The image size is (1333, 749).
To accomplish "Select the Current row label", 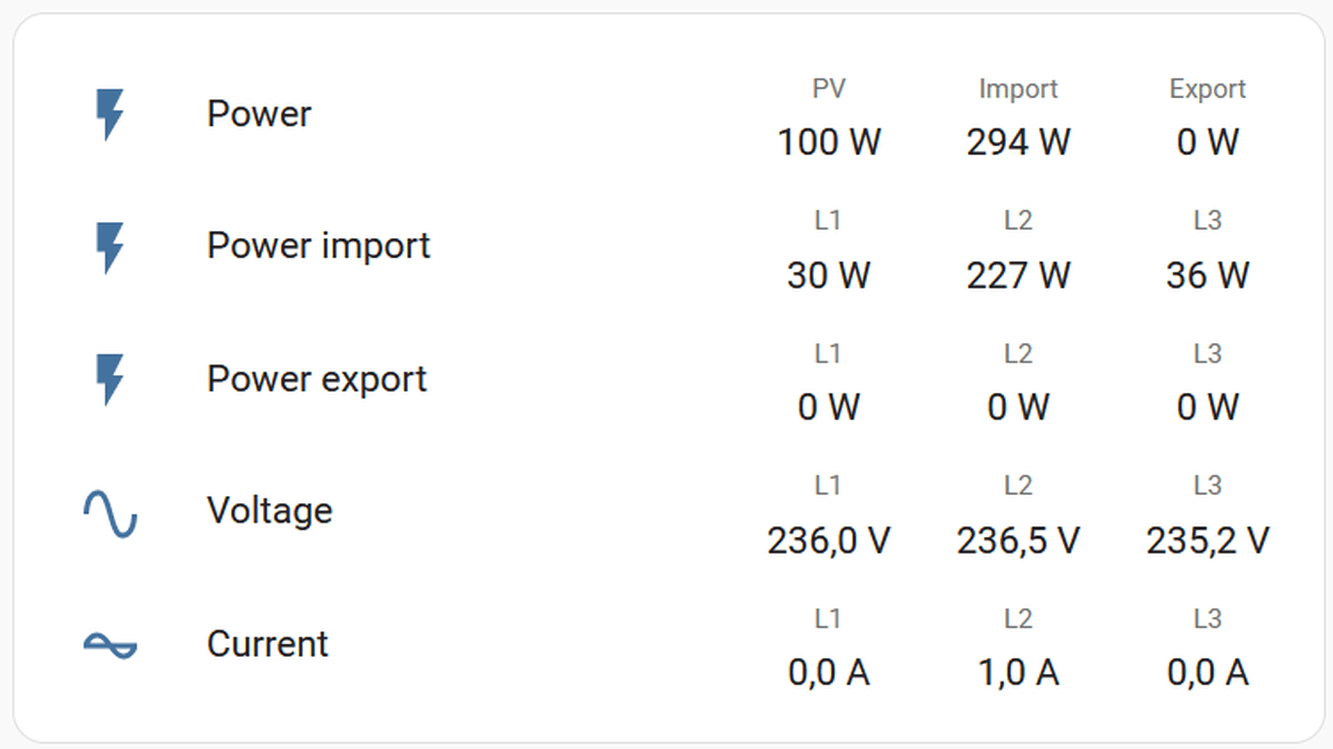I will coord(267,644).
